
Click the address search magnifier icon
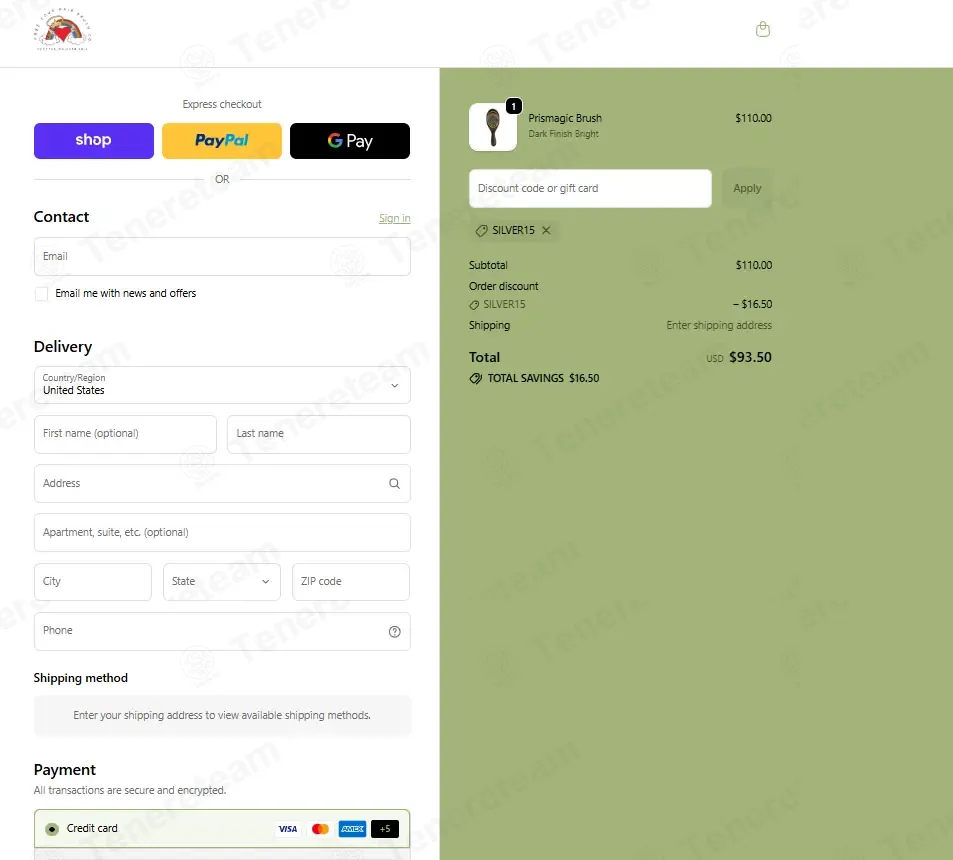pyautogui.click(x=394, y=483)
